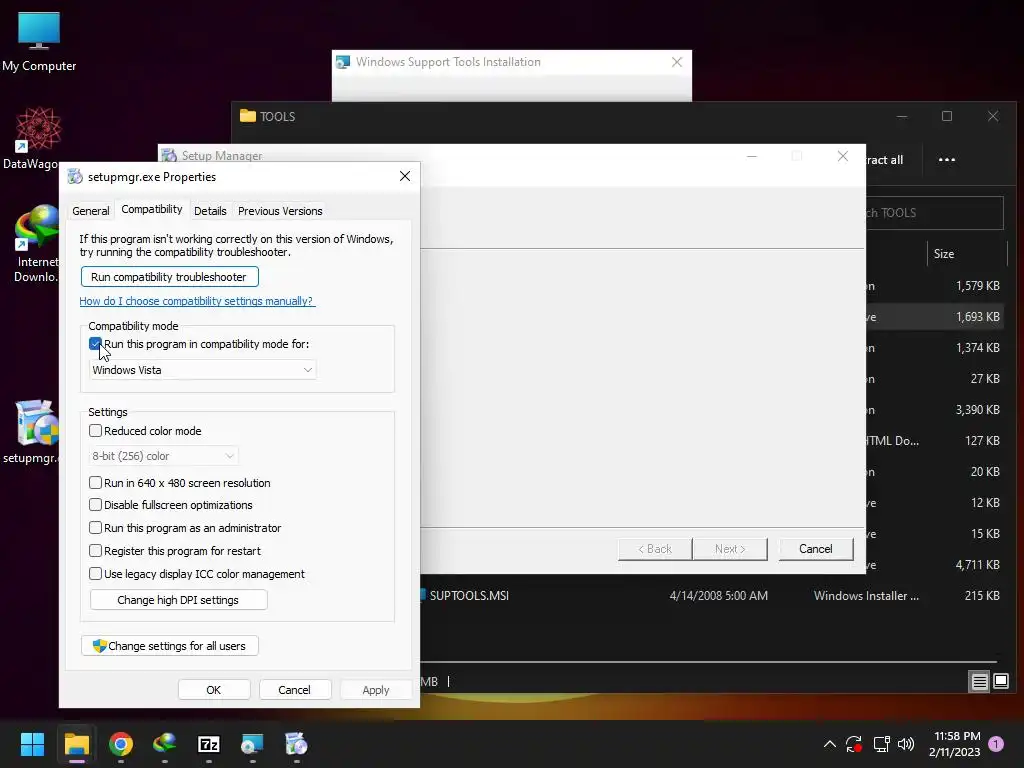The width and height of the screenshot is (1024, 768).
Task: Click the setupmgr.exe Properties title icon
Action: (75, 176)
